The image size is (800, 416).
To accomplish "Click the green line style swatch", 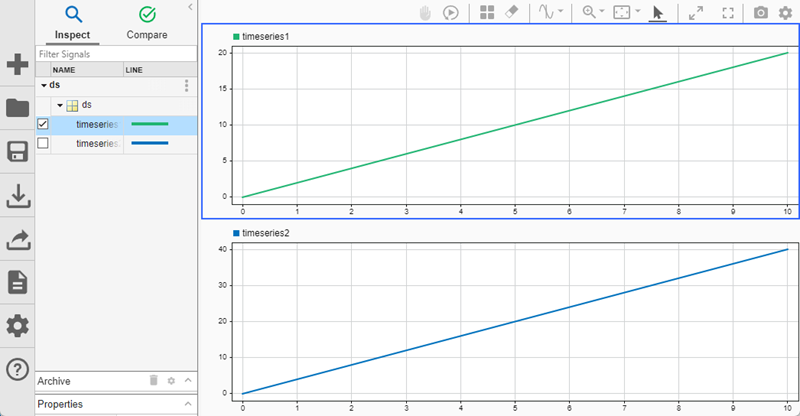I will point(150,124).
